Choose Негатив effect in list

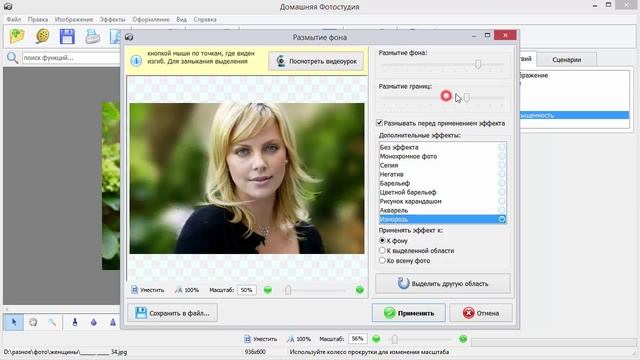point(442,174)
